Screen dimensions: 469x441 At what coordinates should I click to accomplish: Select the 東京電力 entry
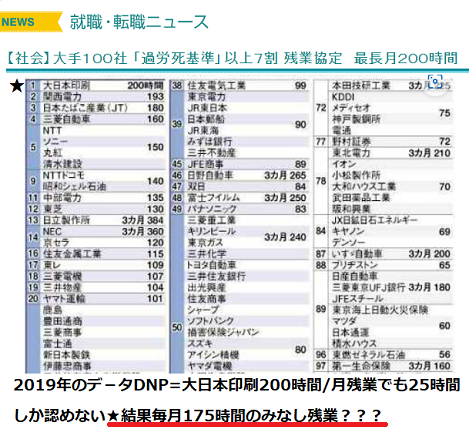207,97
